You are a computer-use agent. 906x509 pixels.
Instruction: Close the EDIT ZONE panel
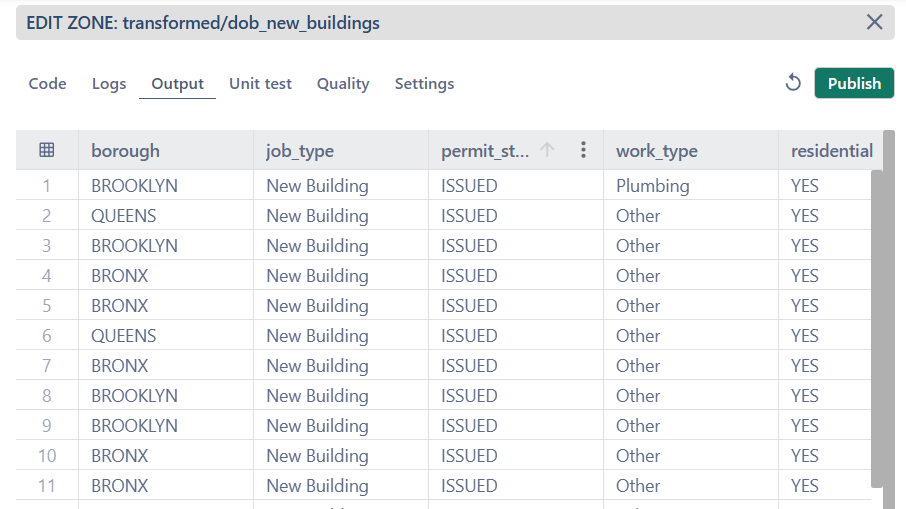click(x=874, y=22)
